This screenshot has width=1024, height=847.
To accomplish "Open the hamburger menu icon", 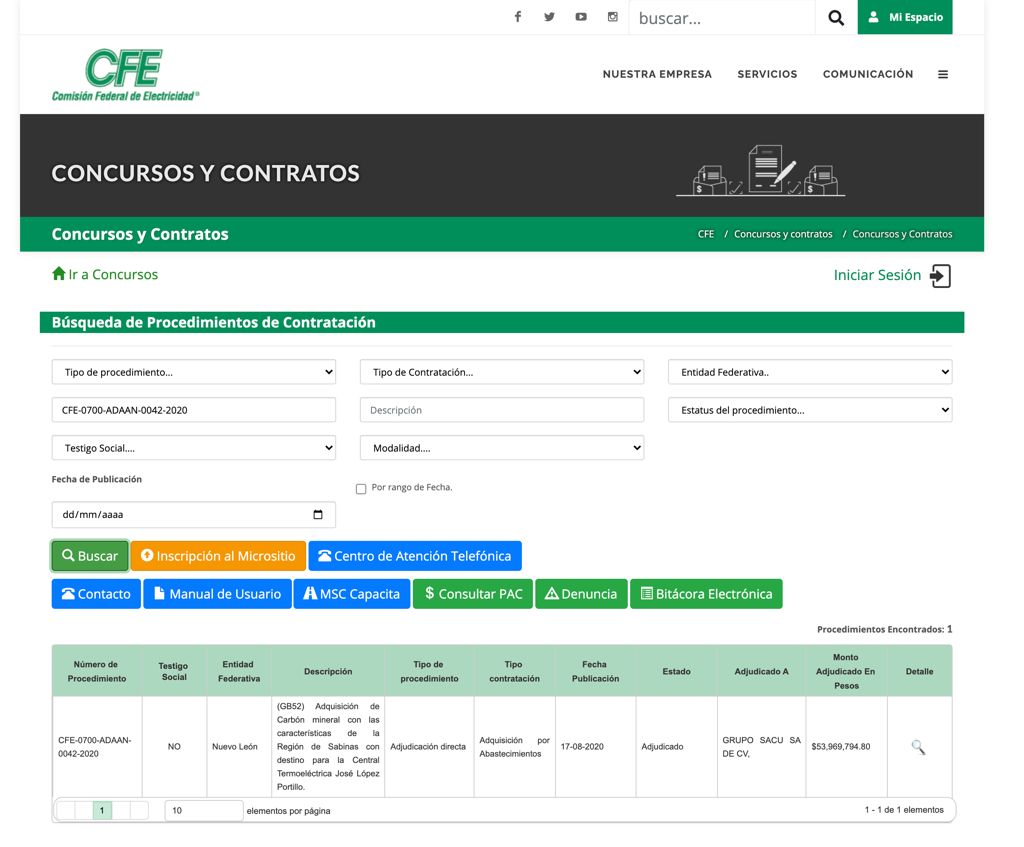I will coord(942,74).
